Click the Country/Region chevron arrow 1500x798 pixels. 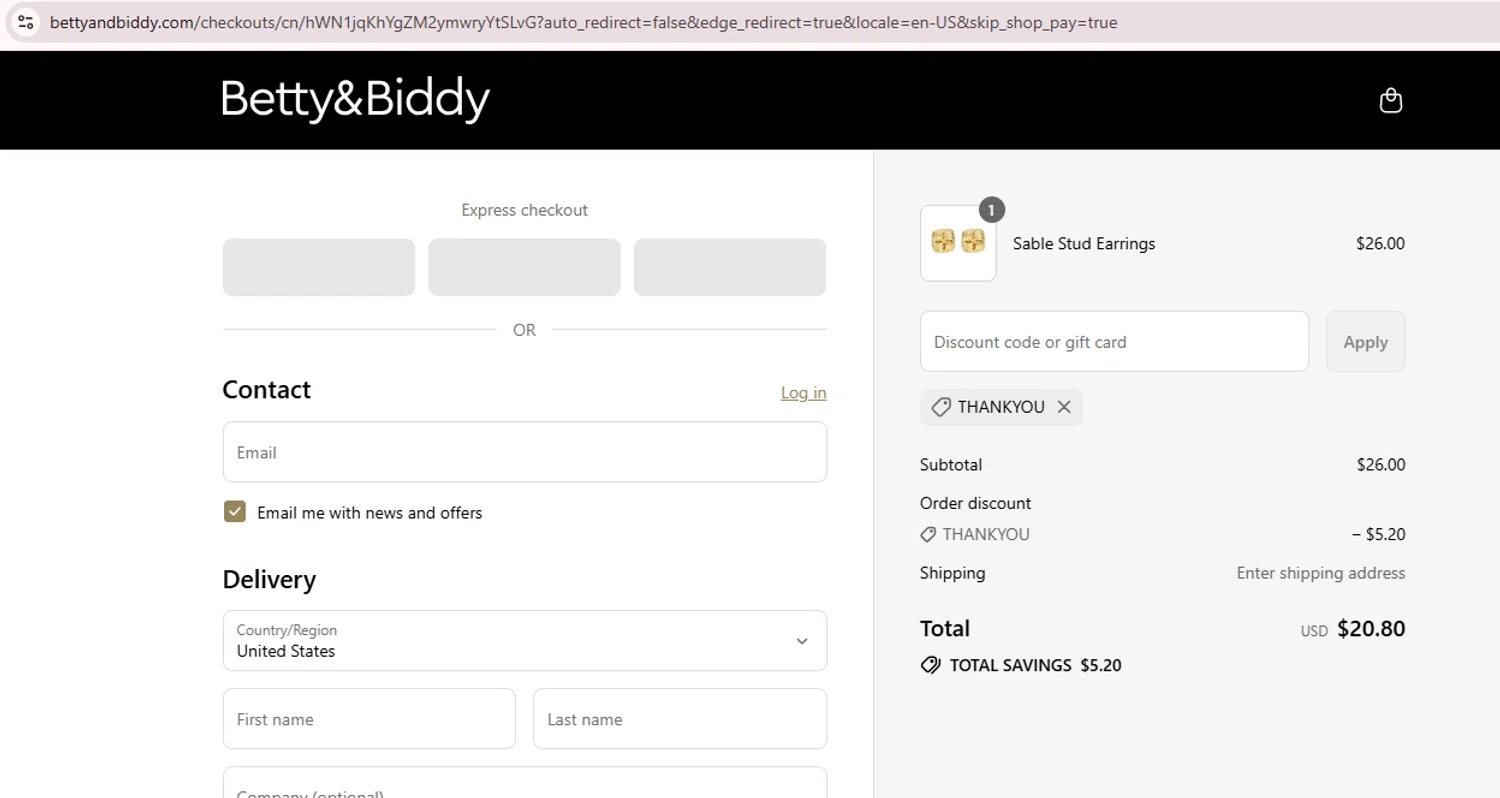coord(801,641)
